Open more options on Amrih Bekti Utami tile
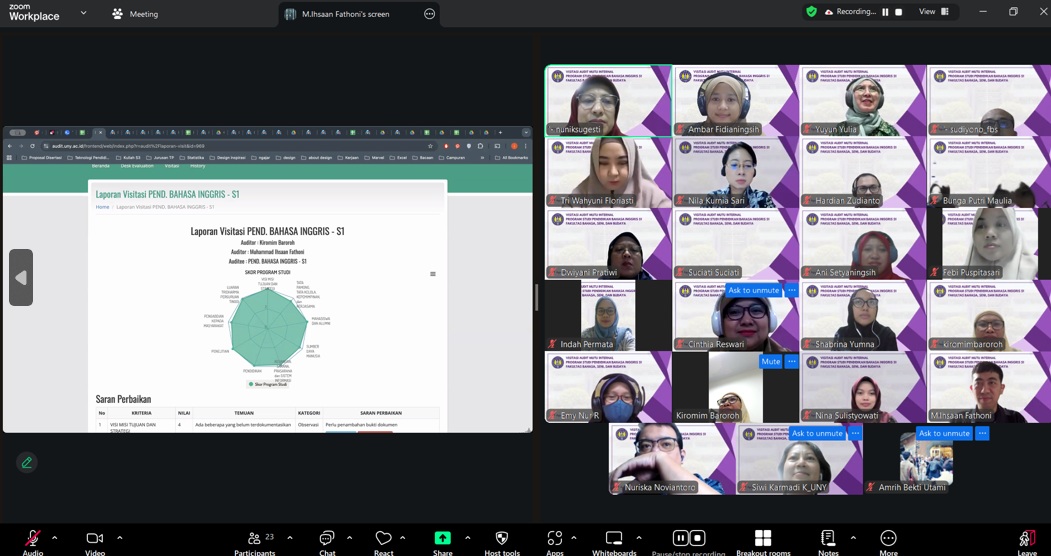This screenshot has width=1051, height=556. 982,433
